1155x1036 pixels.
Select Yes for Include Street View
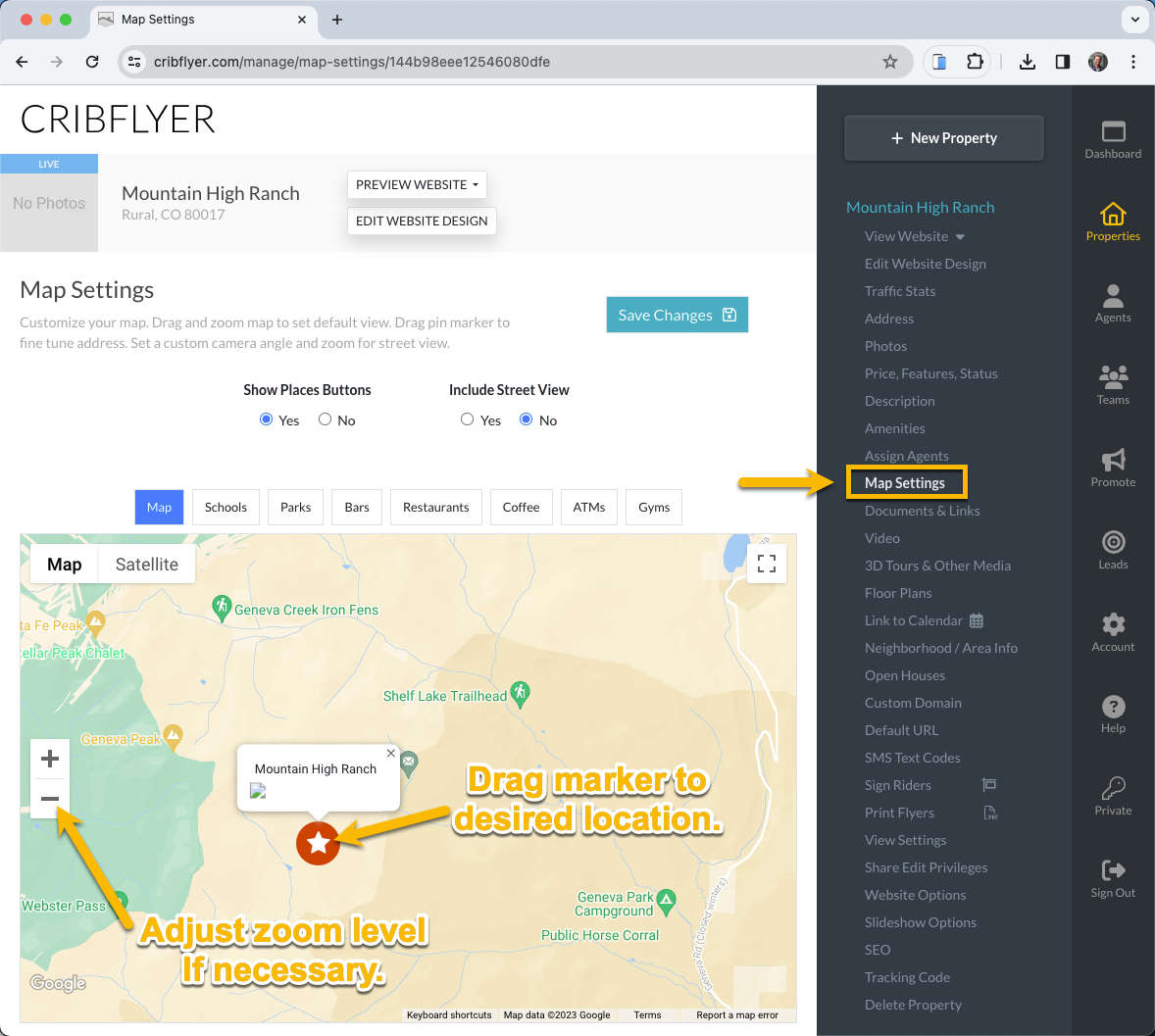pyautogui.click(x=467, y=419)
